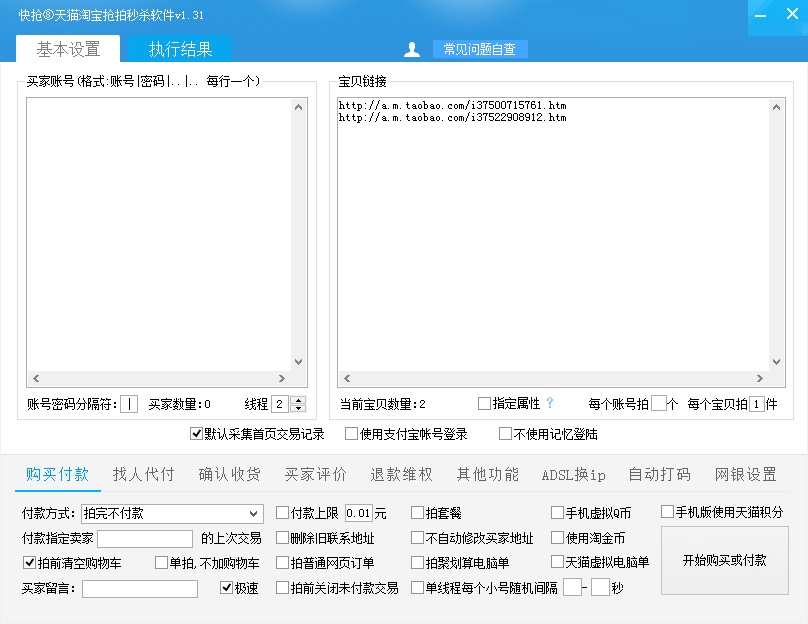808x624 pixels.
Task: Check the 使用淘金币 option
Action: click(x=558, y=538)
